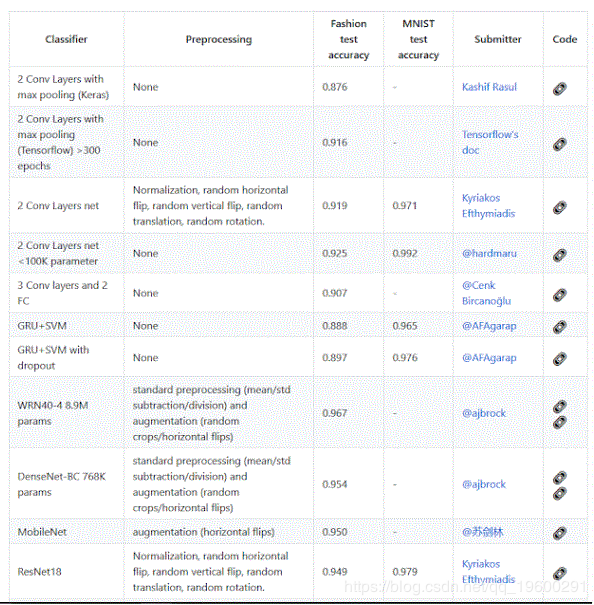Open code link icon for 3 Conv layers row

click(560, 295)
